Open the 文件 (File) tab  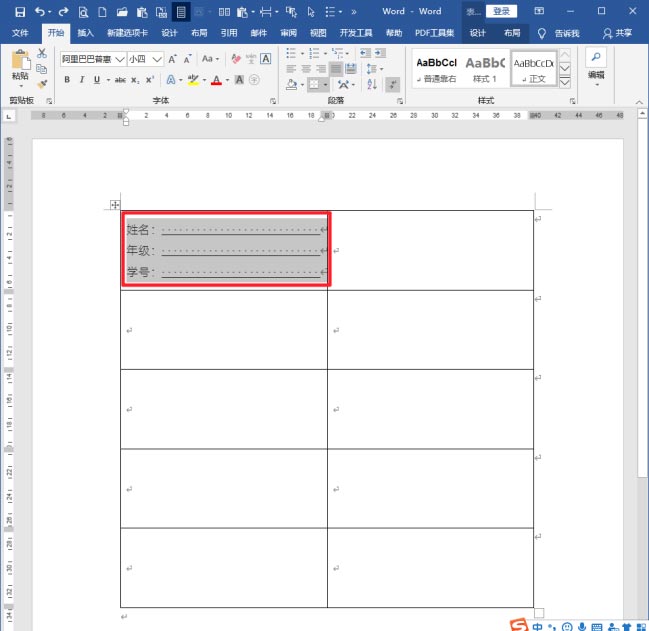20,33
